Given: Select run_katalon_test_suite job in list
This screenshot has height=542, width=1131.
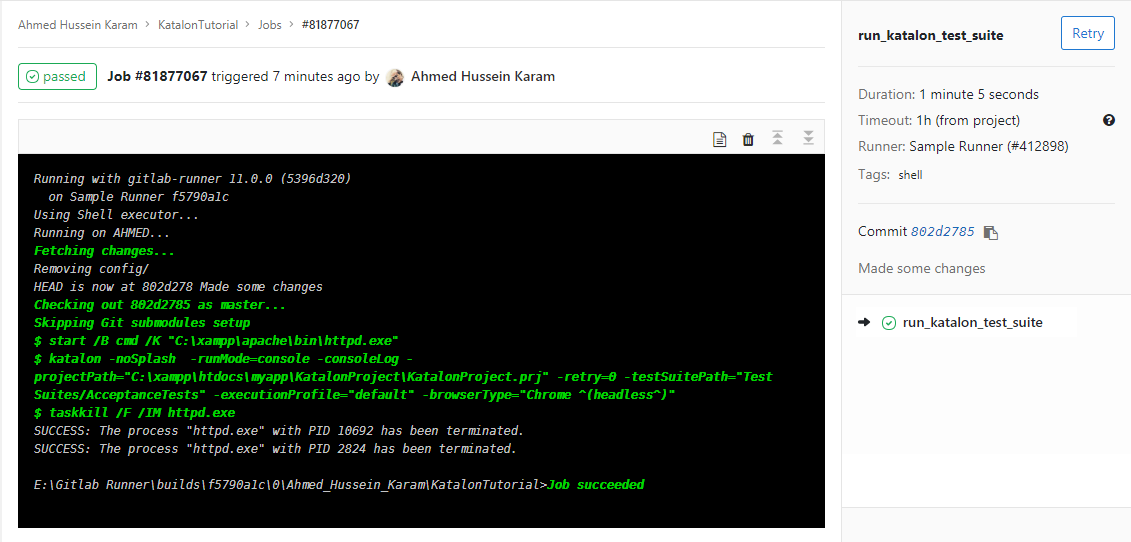Looking at the screenshot, I should [x=972, y=323].
